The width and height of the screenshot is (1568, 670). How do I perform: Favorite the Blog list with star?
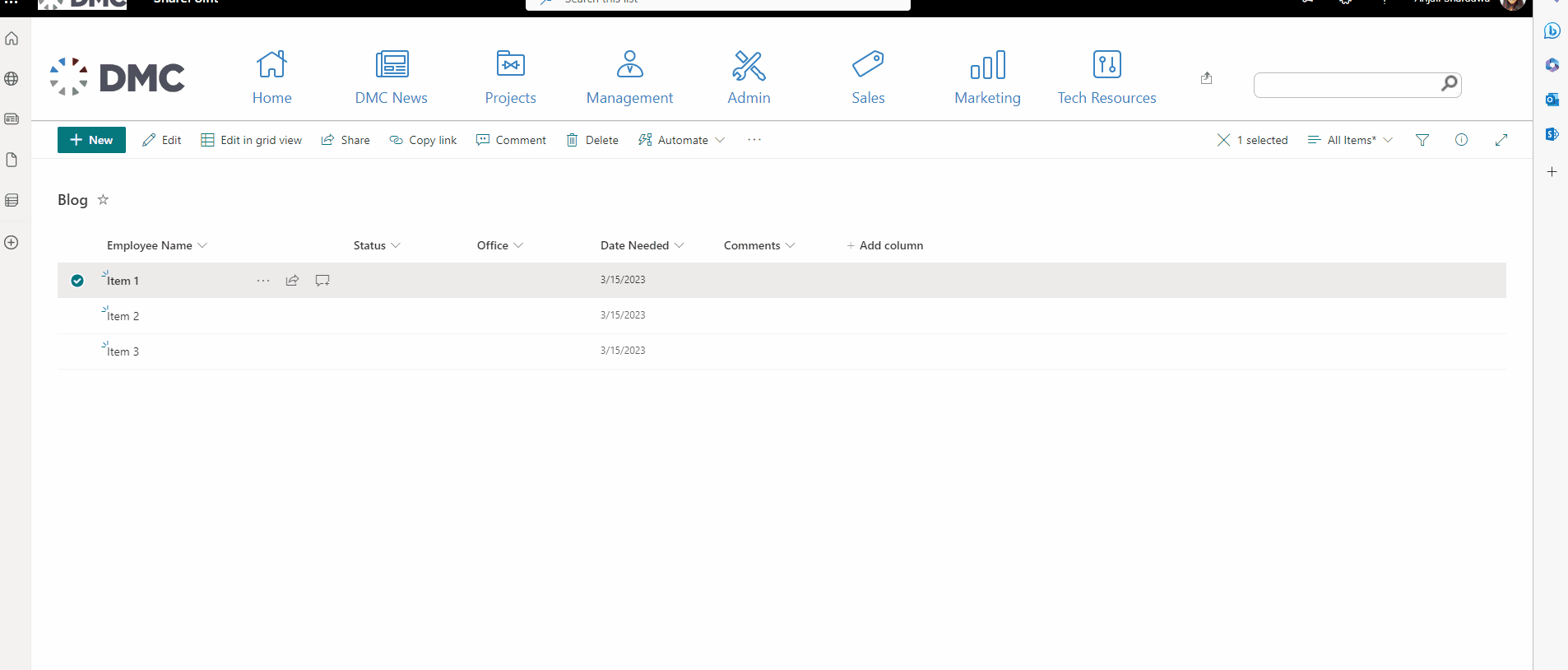pyautogui.click(x=103, y=199)
